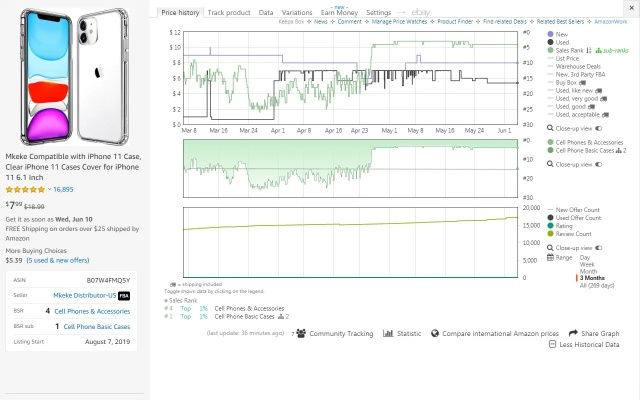
Task: Select the Week range option
Action: 588,264
